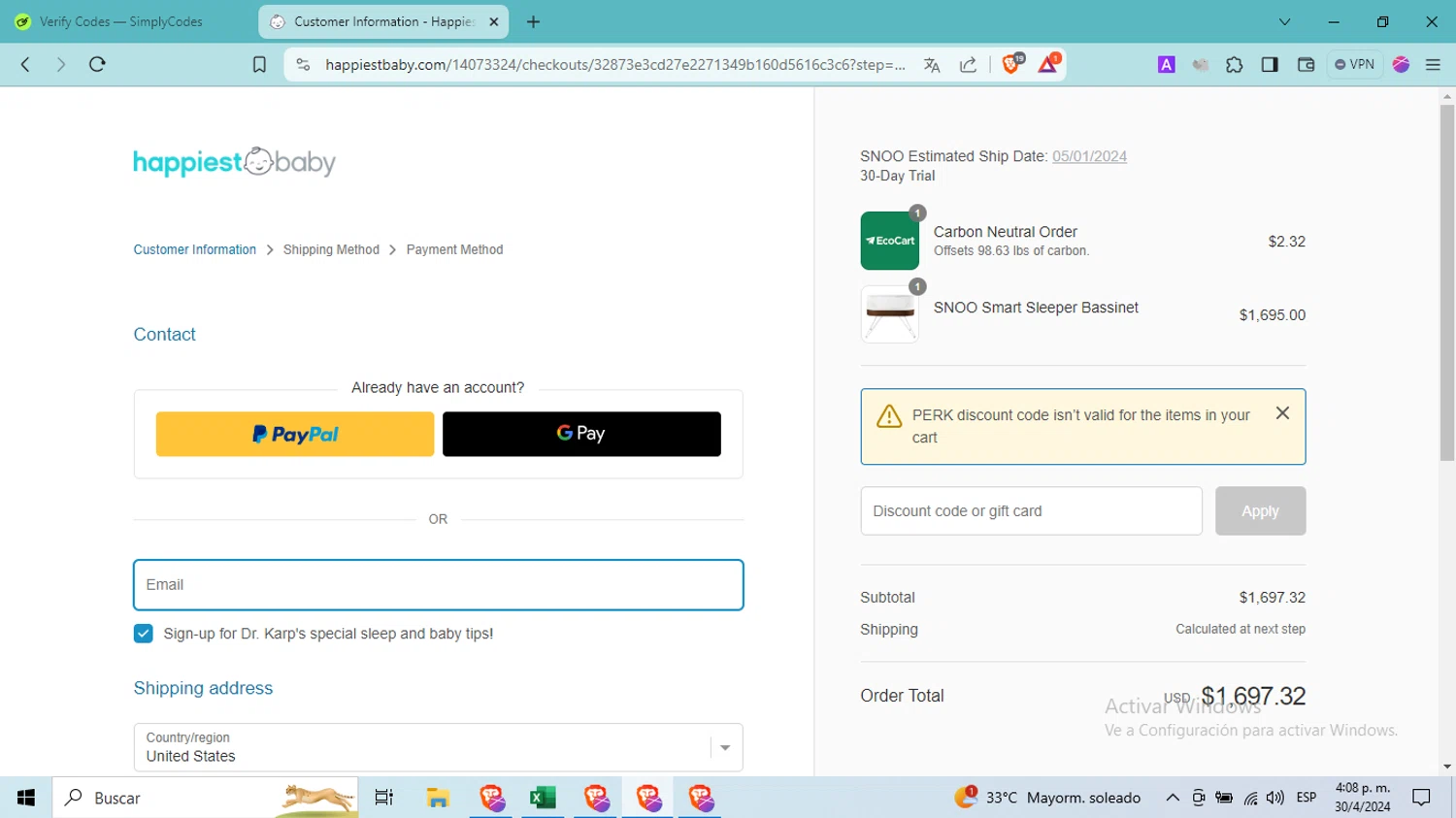1456x818 pixels.
Task: Click the SNOO ship date 05/01/2024 link
Action: 1089,156
